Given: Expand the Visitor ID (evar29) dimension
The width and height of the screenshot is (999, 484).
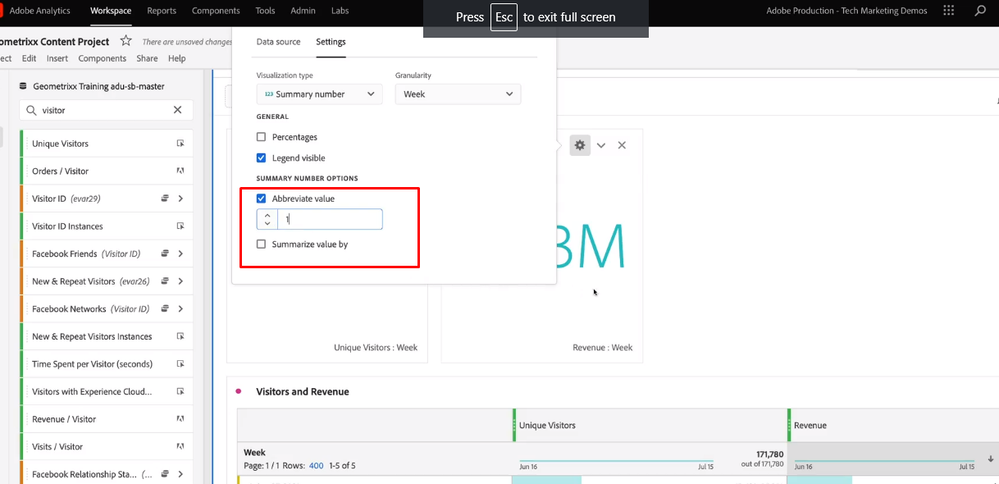Looking at the screenshot, I should pos(180,199).
